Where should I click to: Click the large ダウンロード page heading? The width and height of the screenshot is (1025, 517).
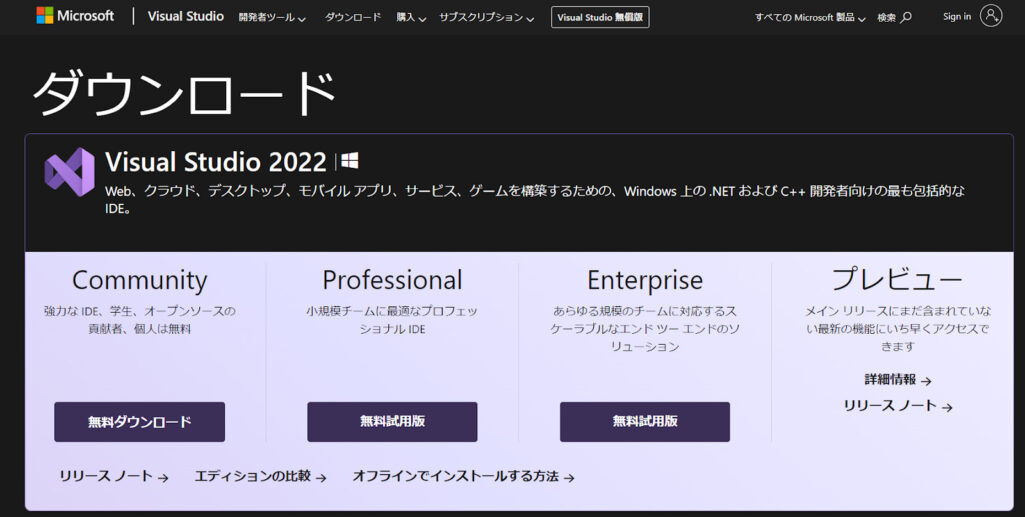(x=184, y=94)
